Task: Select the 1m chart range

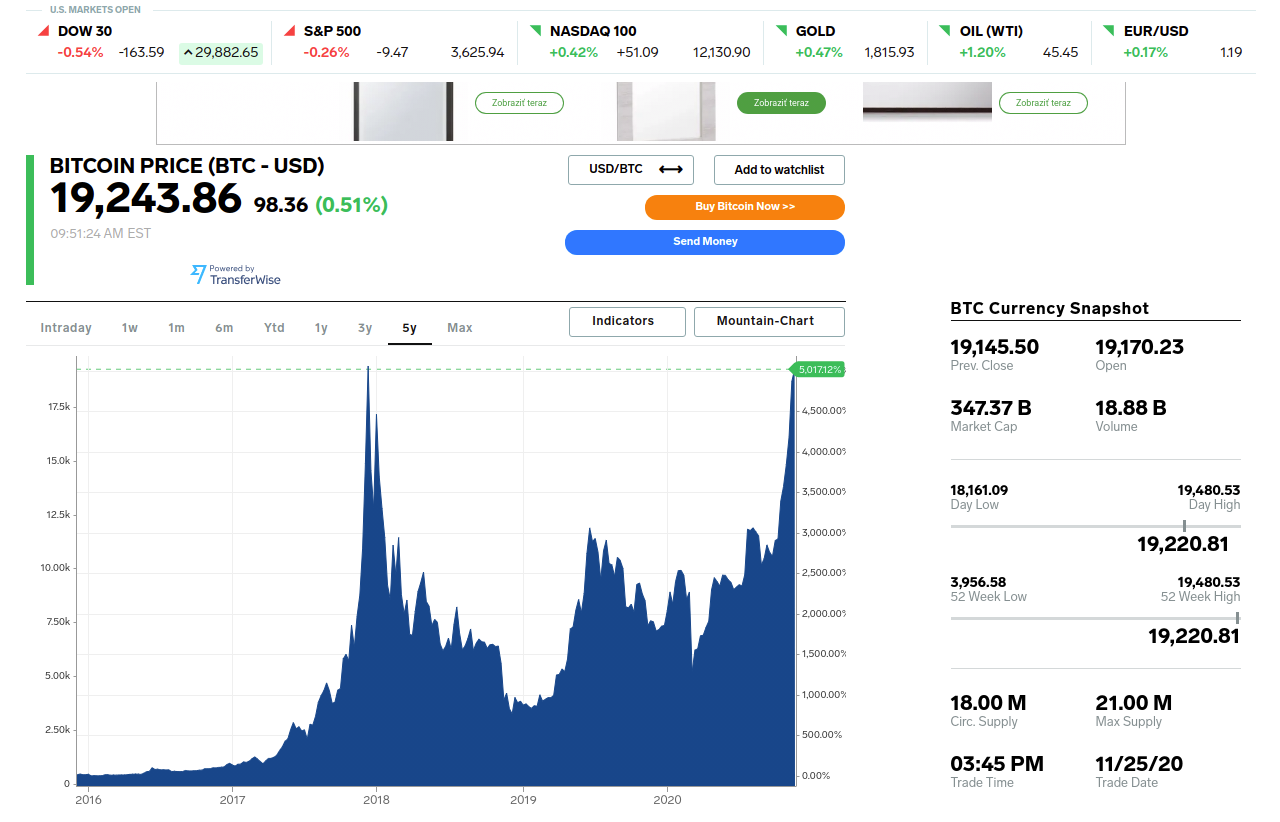Action: pos(176,328)
